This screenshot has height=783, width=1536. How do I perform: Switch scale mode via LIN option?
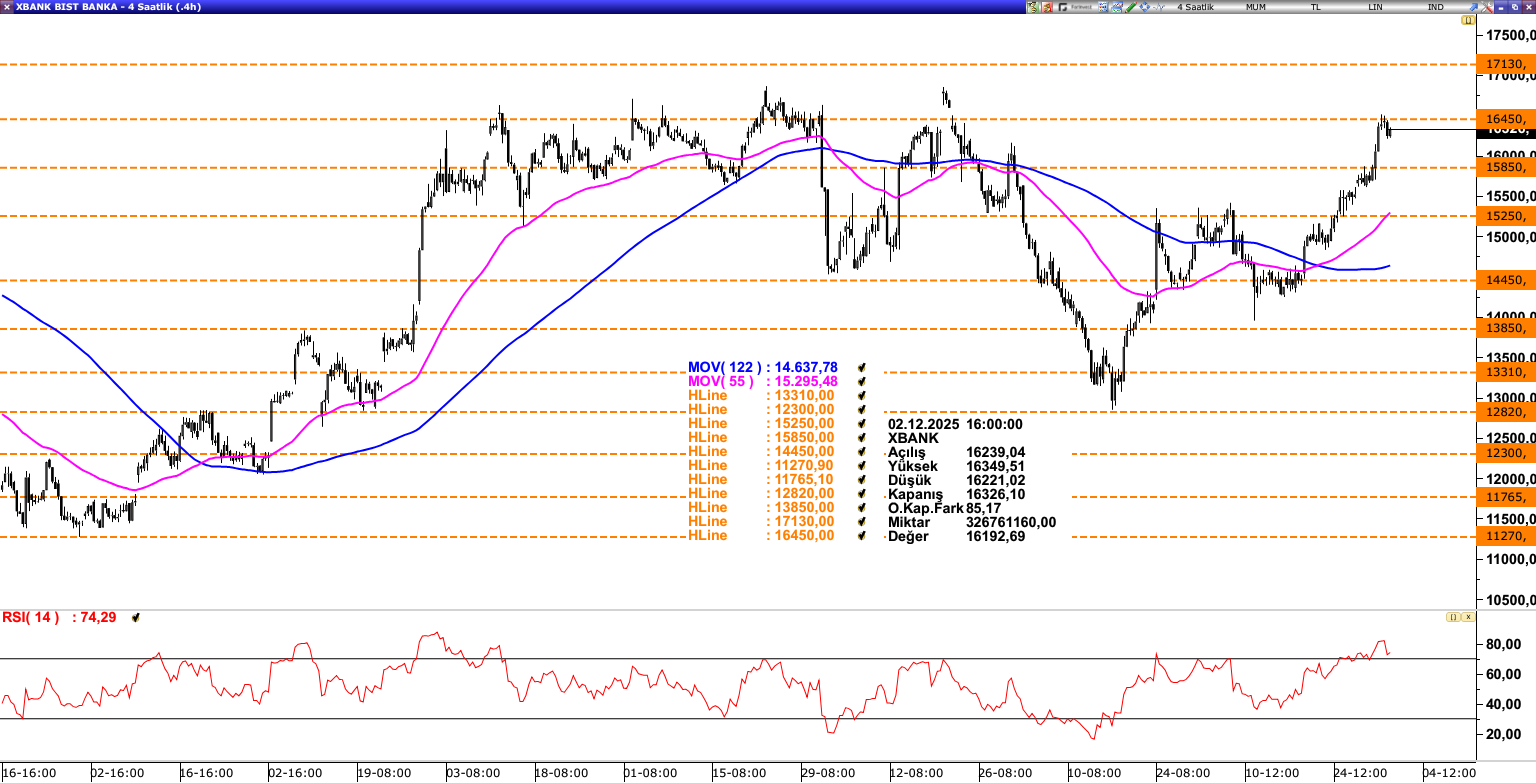coord(1374,7)
